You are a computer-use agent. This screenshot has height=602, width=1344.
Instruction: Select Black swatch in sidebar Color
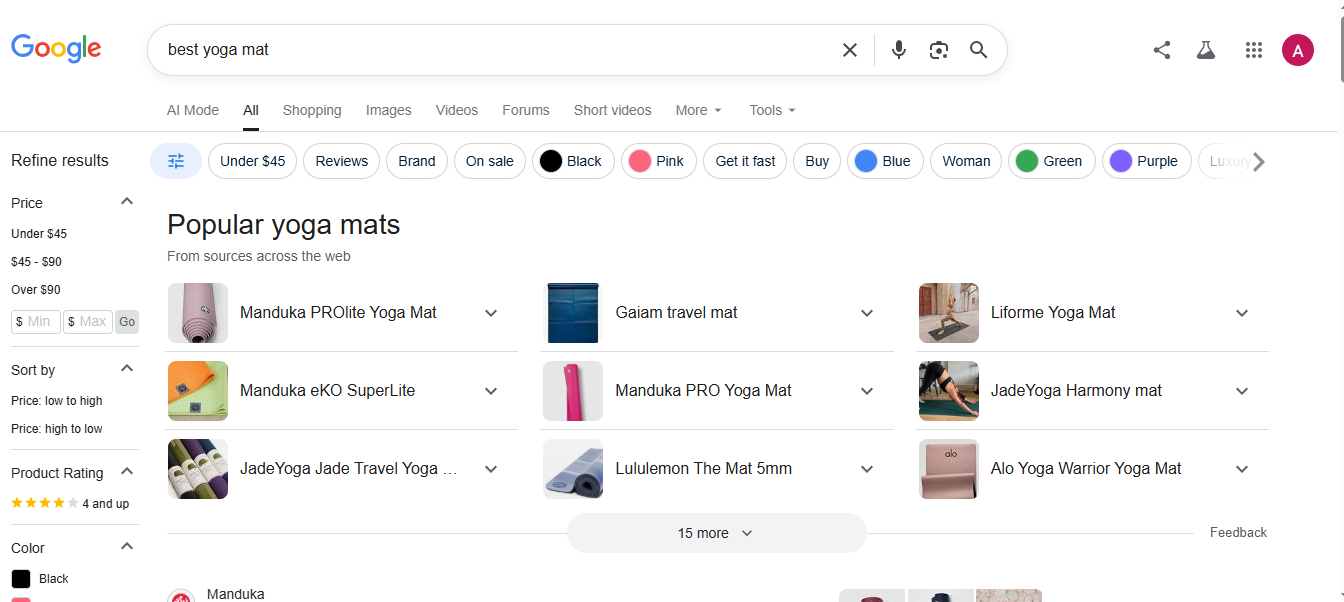(x=21, y=579)
